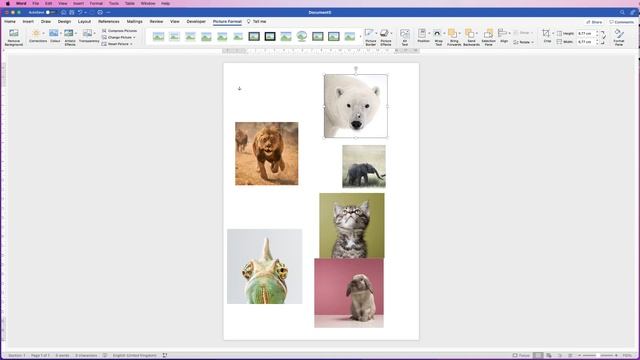
Task: Open the Change Picture dropdown
Action: pyautogui.click(x=118, y=37)
